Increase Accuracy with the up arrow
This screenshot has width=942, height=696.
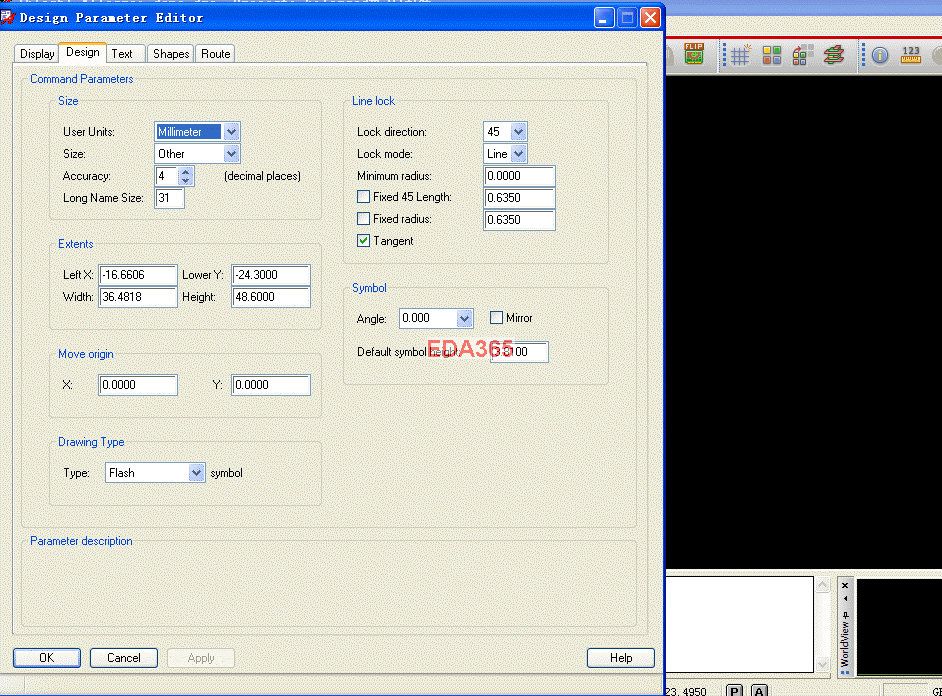(x=186, y=172)
